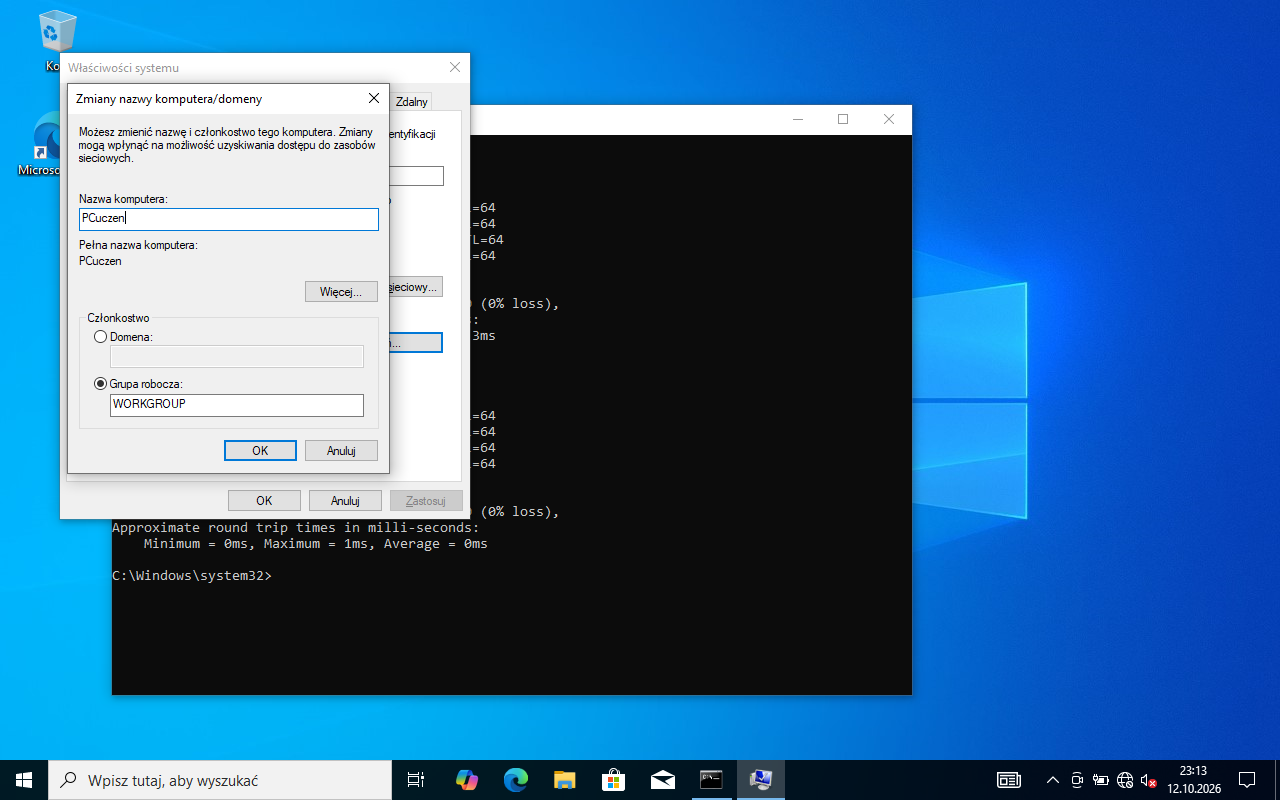The height and width of the screenshot is (800, 1280).
Task: Select the Grupa robocza radio button
Action: coord(100,384)
